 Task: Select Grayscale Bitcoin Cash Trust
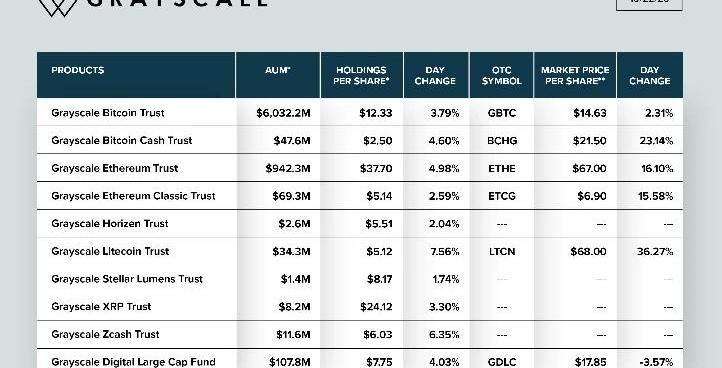(x=122, y=140)
